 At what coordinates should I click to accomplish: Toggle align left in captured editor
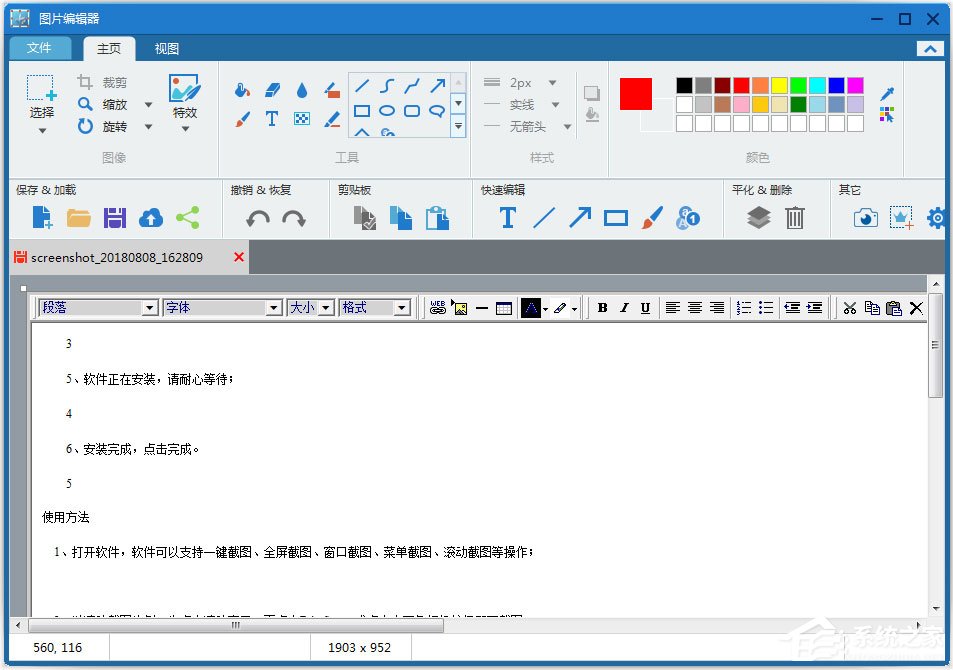pyautogui.click(x=672, y=308)
